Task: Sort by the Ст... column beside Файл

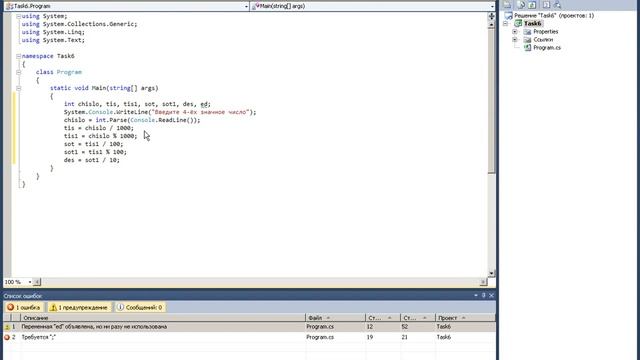Action: tap(383, 318)
